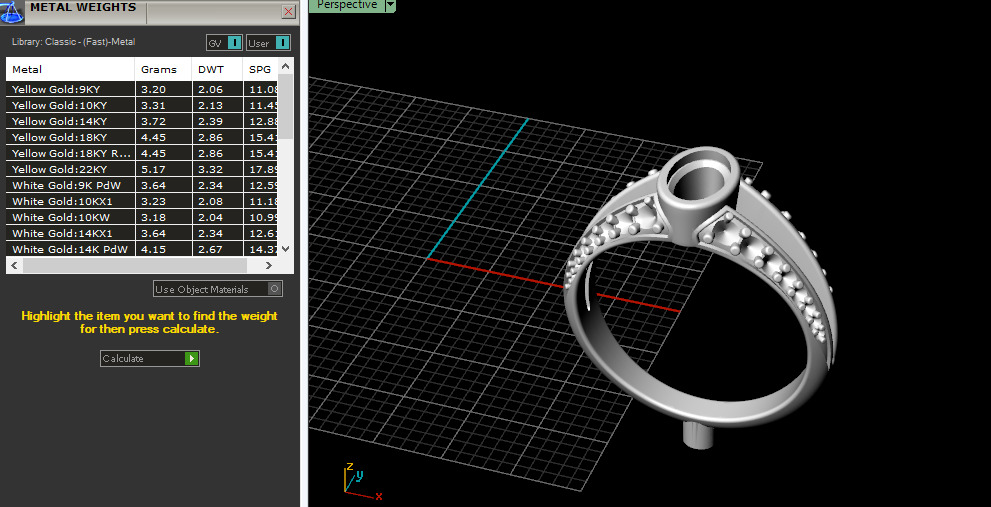Select the White Gold:14K PdW row
This screenshot has height=507, width=991.
142,249
